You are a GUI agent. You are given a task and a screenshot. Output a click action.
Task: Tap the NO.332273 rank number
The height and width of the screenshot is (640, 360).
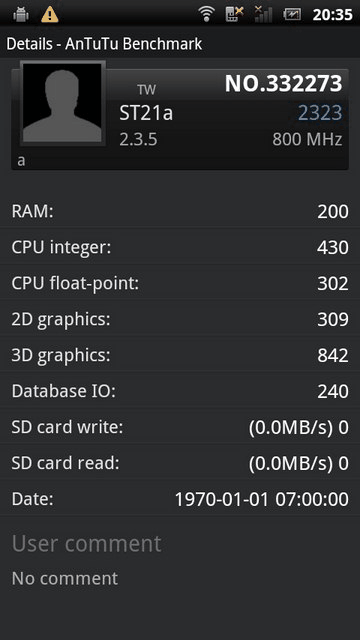coord(284,84)
